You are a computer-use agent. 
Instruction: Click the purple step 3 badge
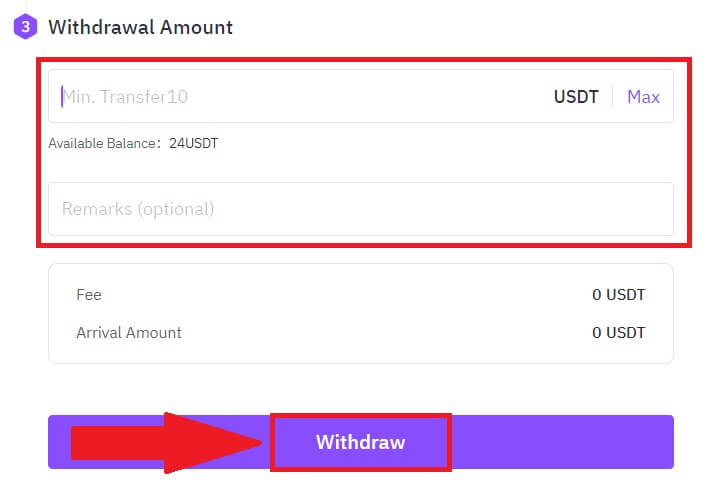25,27
